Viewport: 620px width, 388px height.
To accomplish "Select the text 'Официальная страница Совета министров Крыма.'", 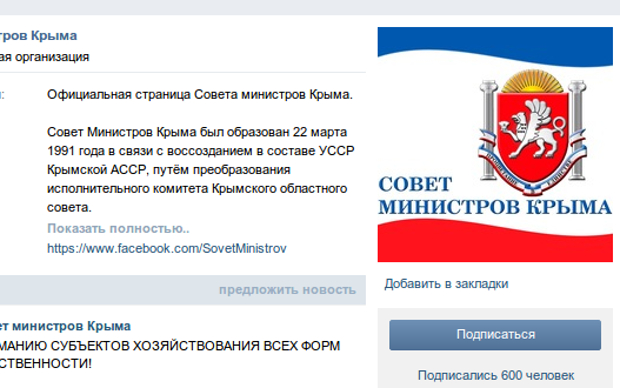I will [x=200, y=95].
